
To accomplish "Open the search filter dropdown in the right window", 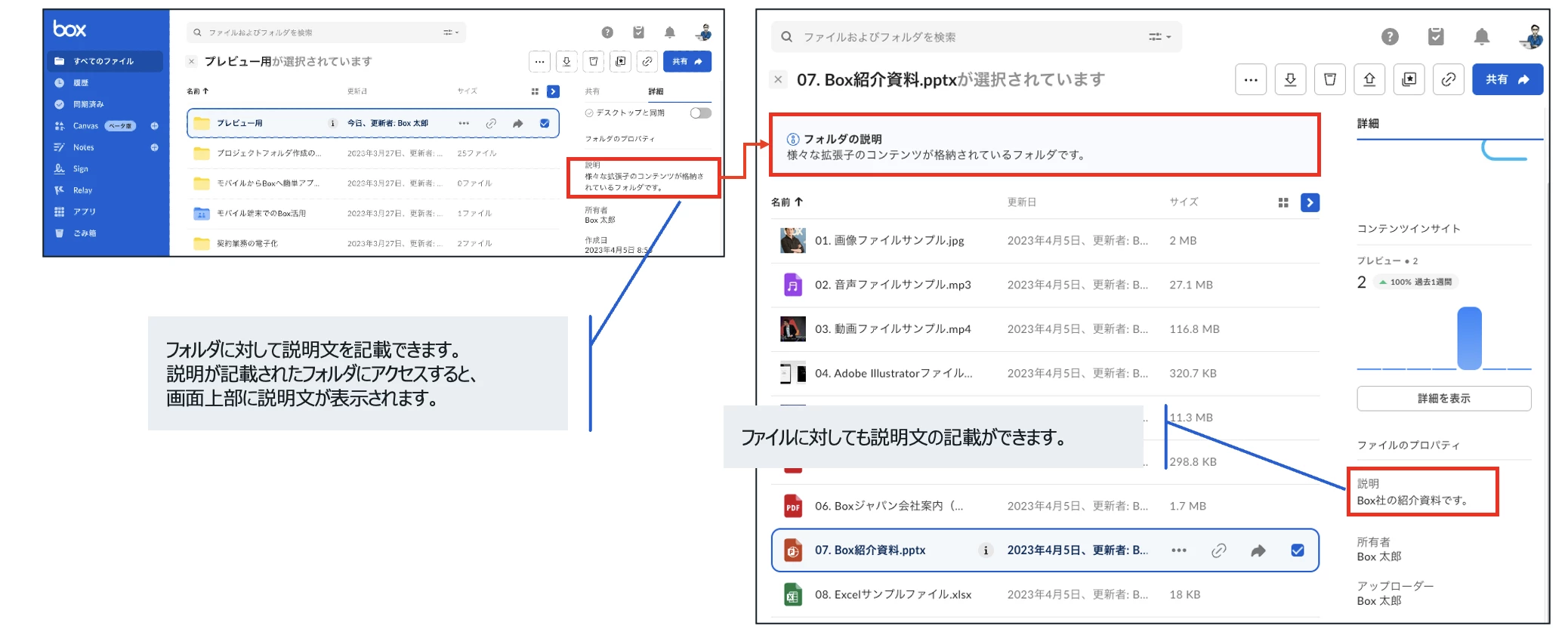I will tap(1159, 37).
